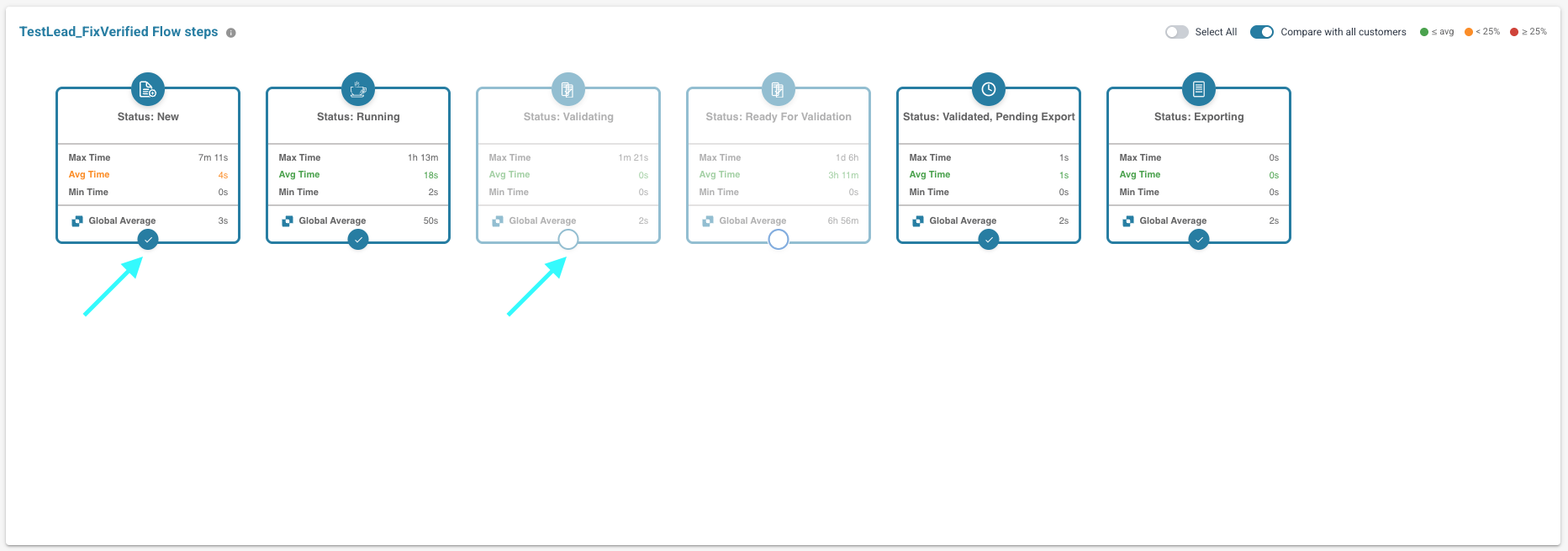Click the Global Average logo in Status: Exporting card
The width and height of the screenshot is (1568, 551).
[x=1128, y=221]
